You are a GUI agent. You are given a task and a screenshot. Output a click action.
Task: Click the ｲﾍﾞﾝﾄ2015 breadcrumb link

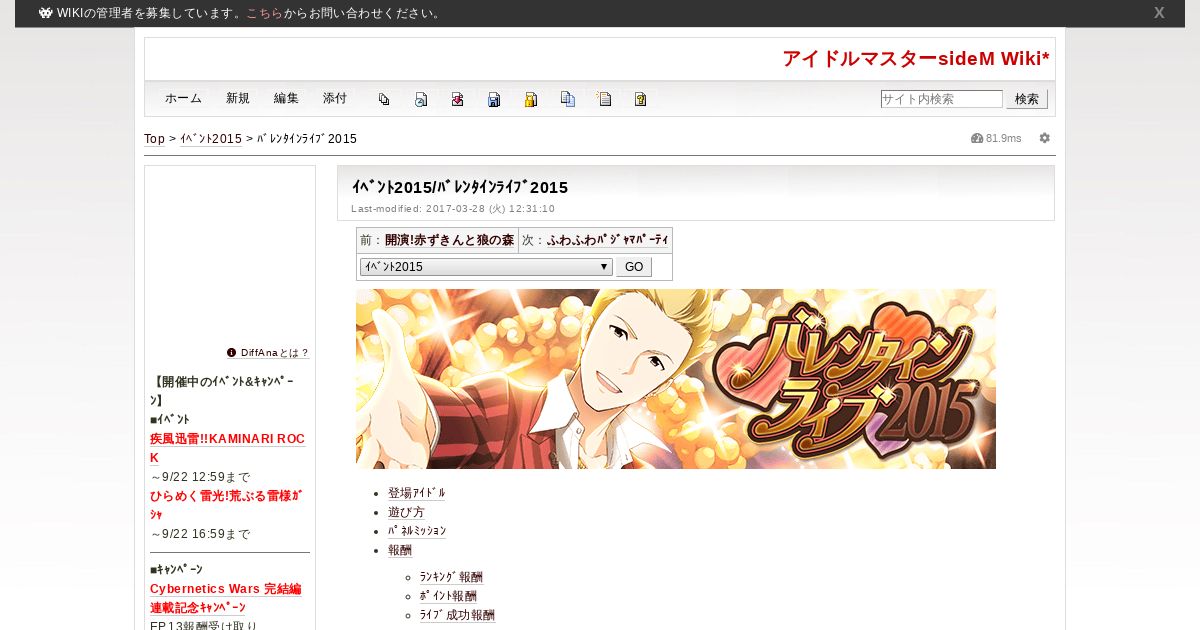(x=211, y=139)
